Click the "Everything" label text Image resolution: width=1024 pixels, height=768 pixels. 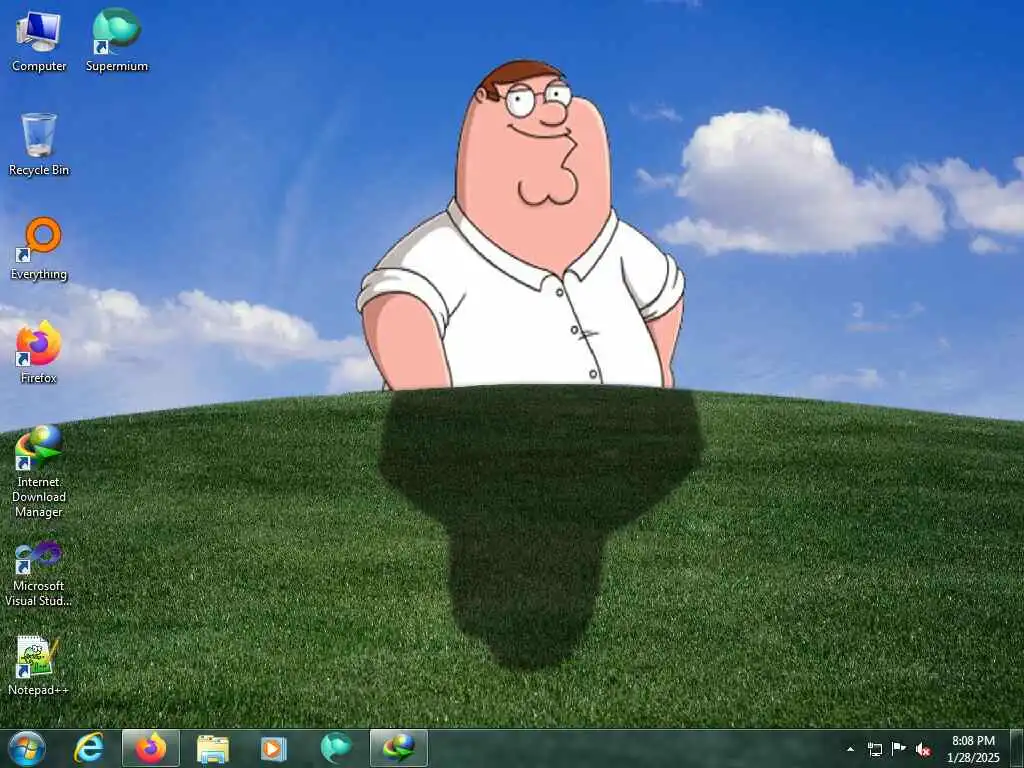(x=39, y=274)
